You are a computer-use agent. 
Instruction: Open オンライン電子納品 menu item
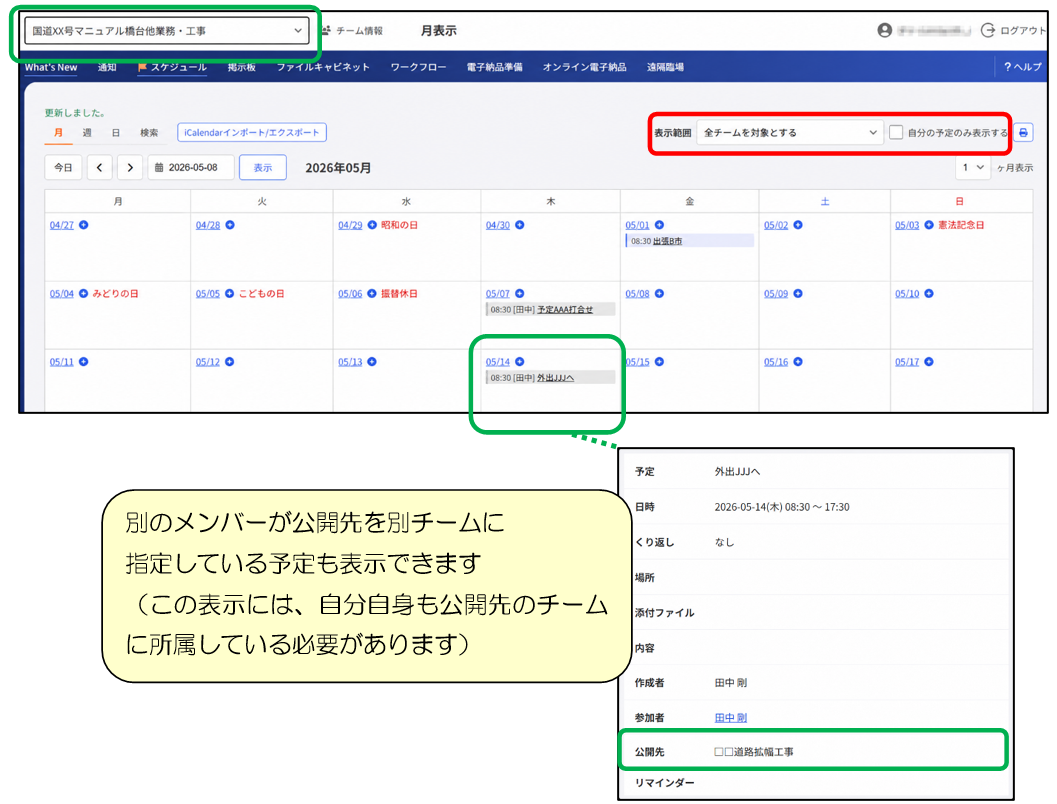(584, 67)
